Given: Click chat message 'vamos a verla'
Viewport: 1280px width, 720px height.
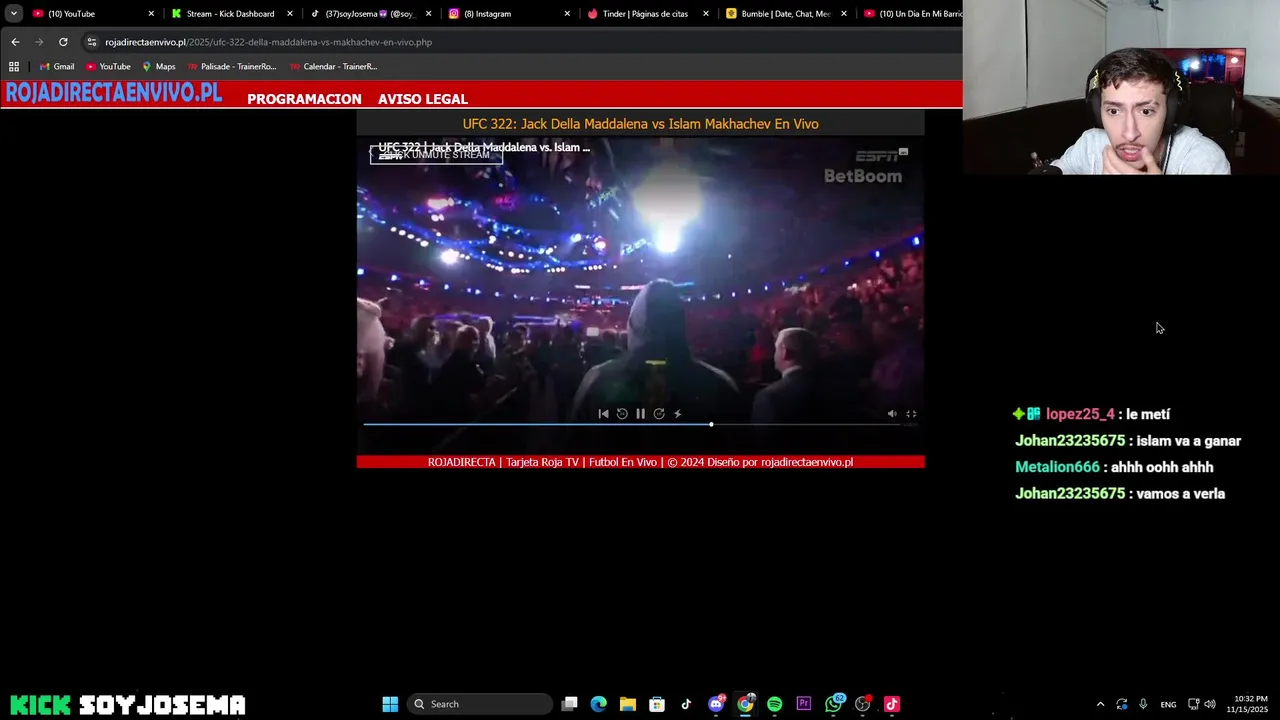Looking at the screenshot, I should 1180,494.
